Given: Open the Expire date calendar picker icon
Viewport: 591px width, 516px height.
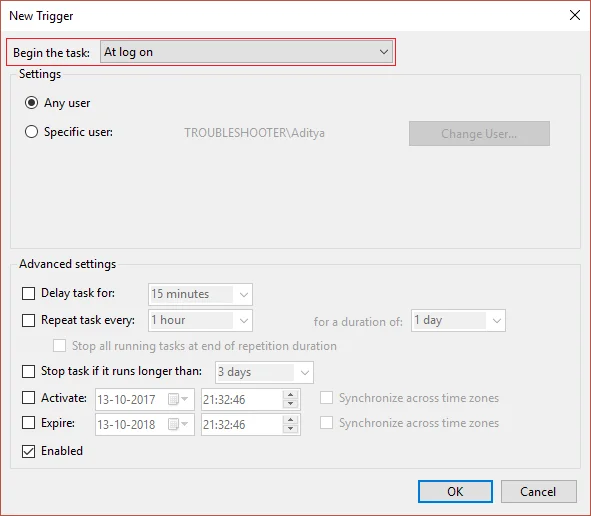Looking at the screenshot, I should tap(178, 424).
